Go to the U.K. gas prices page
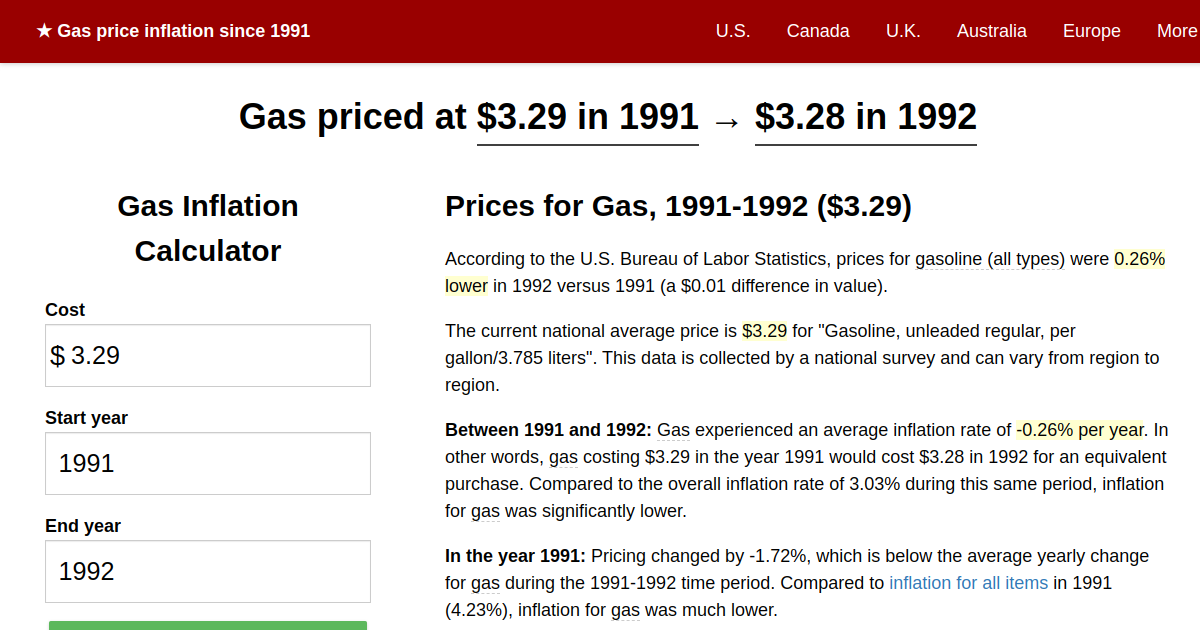This screenshot has width=1200, height=630. click(x=903, y=31)
